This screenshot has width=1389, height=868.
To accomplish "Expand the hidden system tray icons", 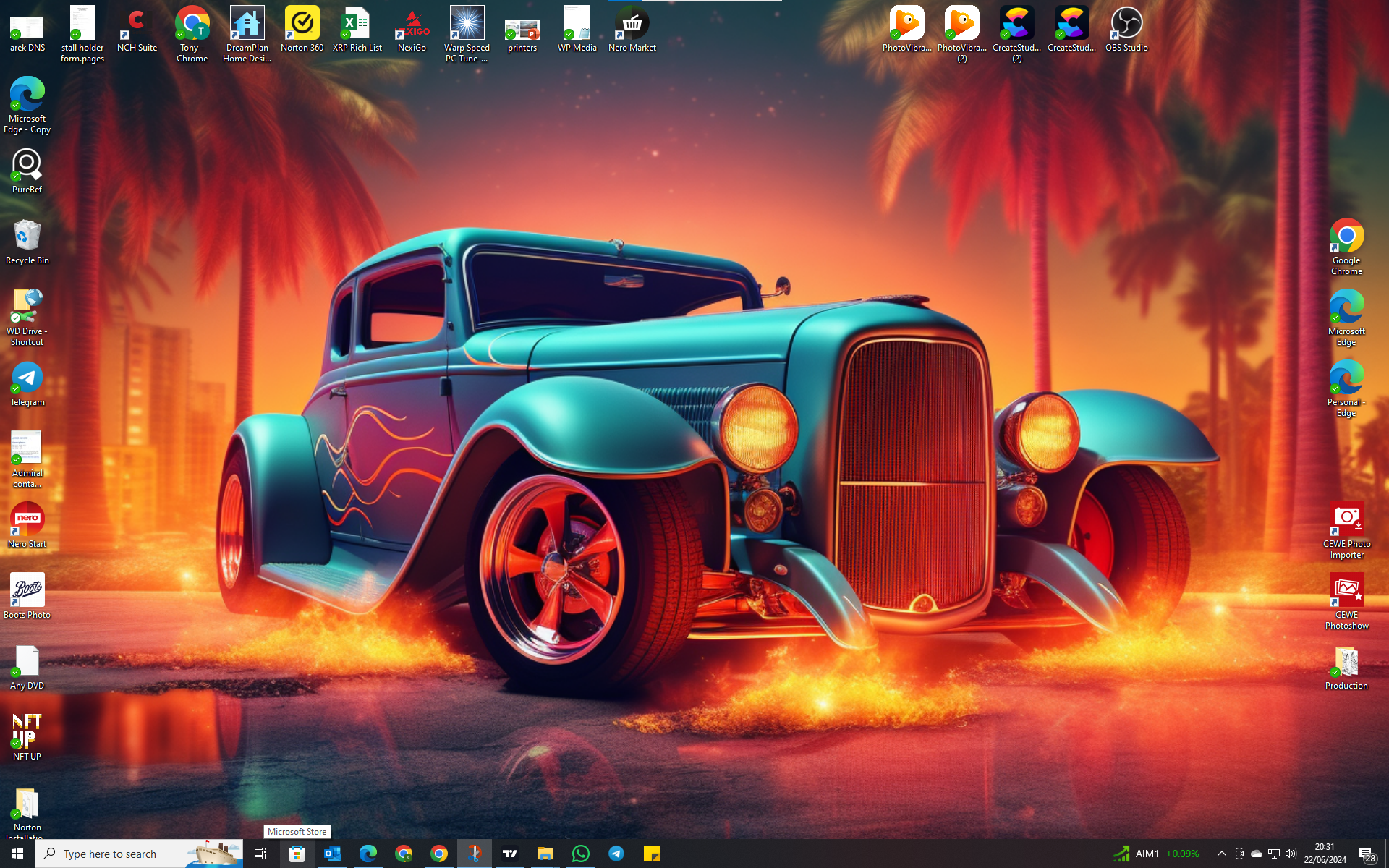I will tap(1221, 854).
